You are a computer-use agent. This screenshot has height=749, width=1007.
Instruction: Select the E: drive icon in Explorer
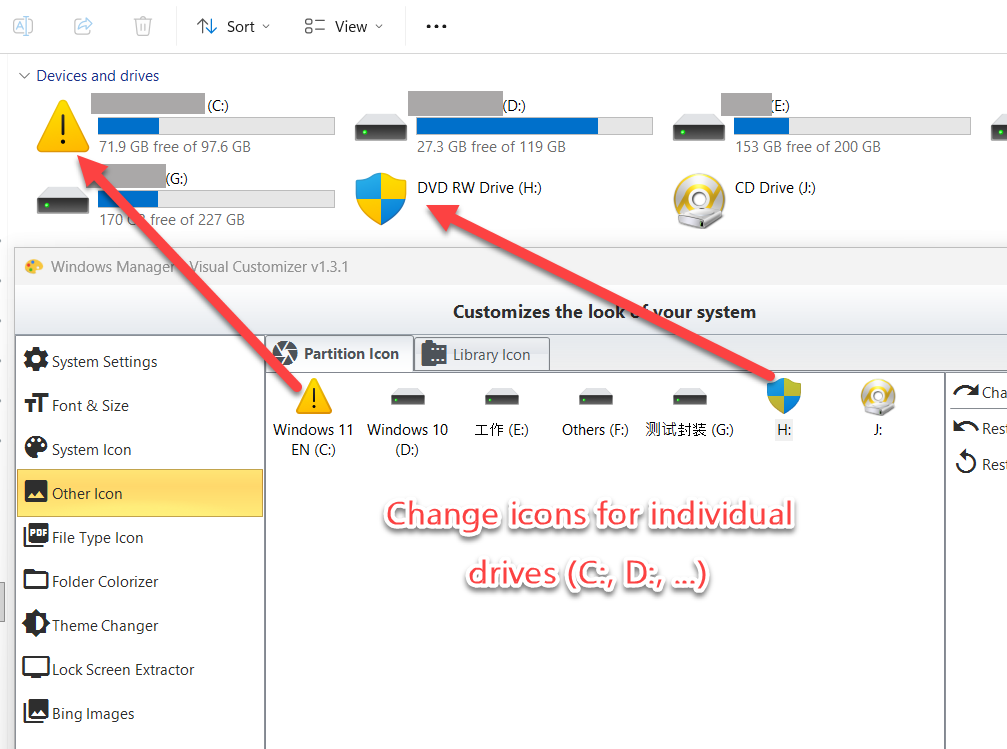pyautogui.click(x=699, y=128)
